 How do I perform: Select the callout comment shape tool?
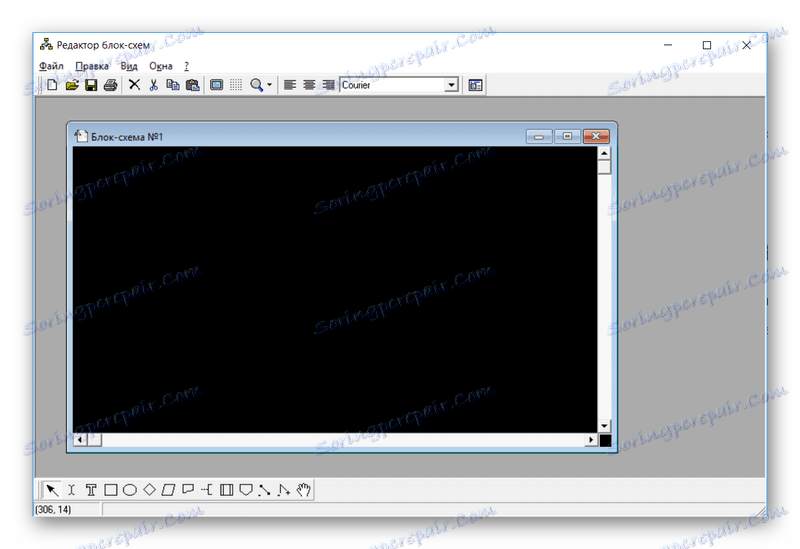point(188,490)
